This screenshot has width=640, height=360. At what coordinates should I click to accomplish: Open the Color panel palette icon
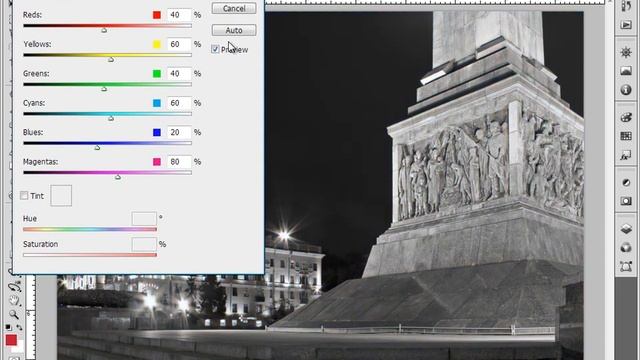tap(626, 118)
